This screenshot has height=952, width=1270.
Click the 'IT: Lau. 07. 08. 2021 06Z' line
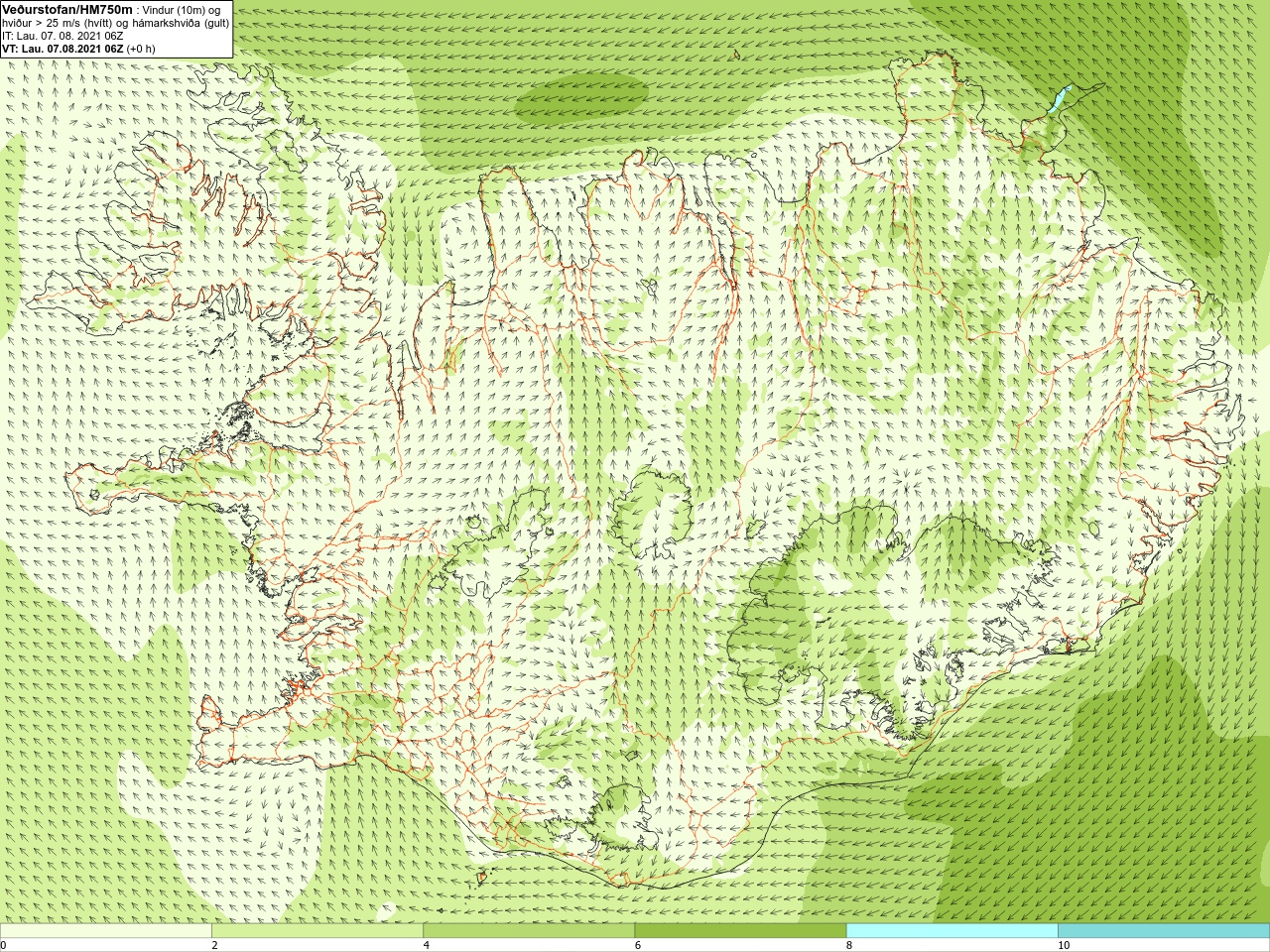(63, 36)
